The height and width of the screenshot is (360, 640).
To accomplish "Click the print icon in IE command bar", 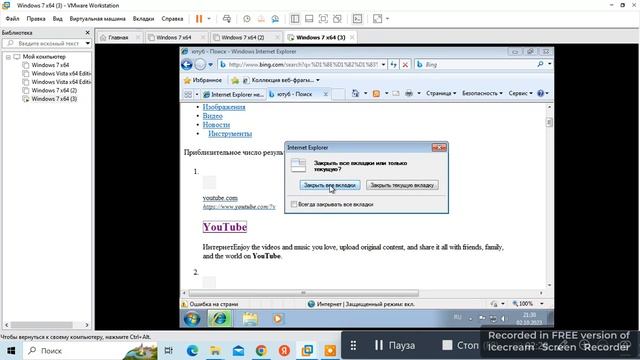I will [409, 93].
